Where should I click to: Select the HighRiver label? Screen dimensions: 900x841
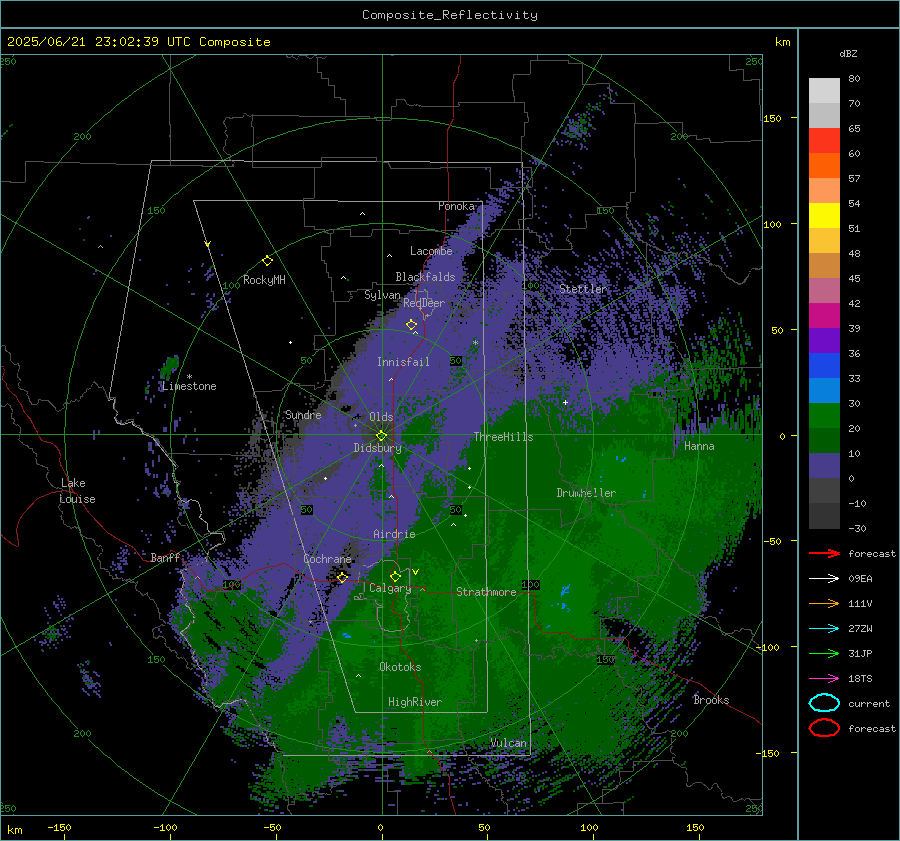click(415, 702)
